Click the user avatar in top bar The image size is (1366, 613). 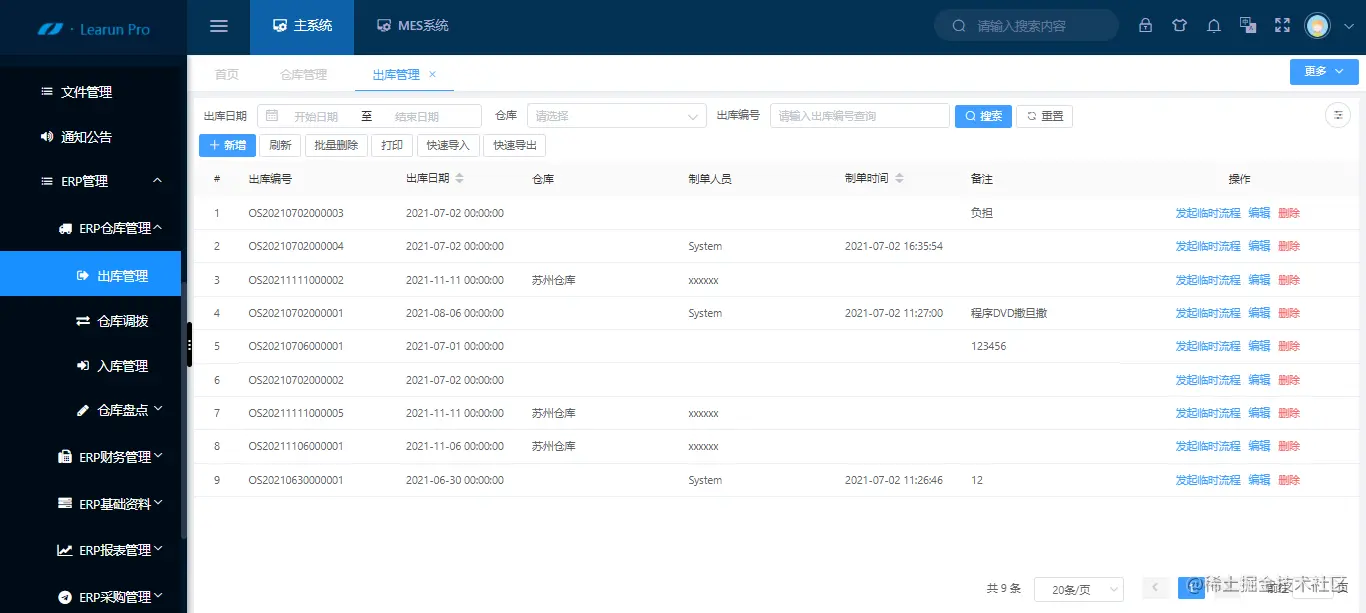click(1317, 25)
